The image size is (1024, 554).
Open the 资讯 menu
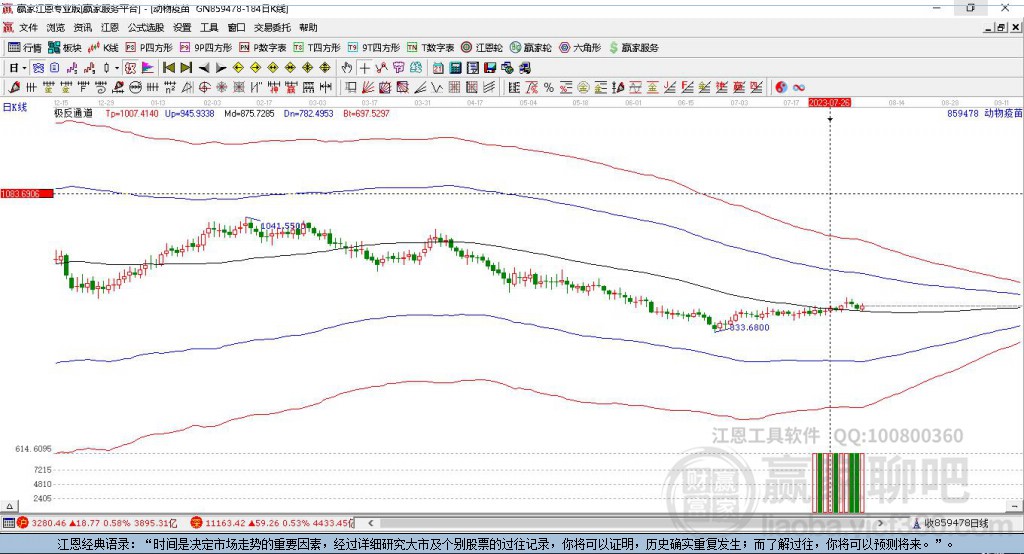click(83, 27)
